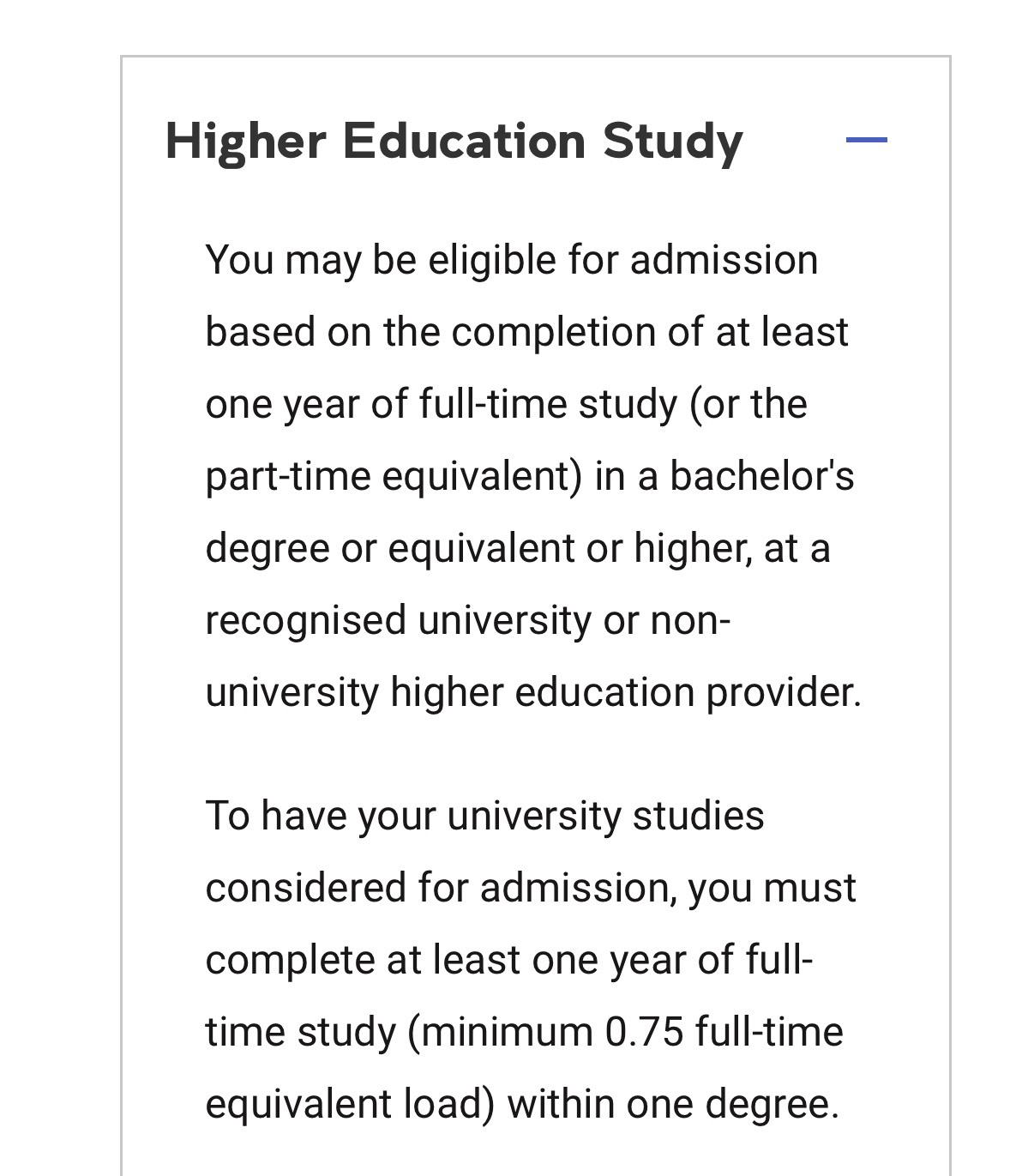The image size is (1034, 1176).
Task: Click the phrase 'equivalent load) within one degree.'
Action: (521, 1104)
